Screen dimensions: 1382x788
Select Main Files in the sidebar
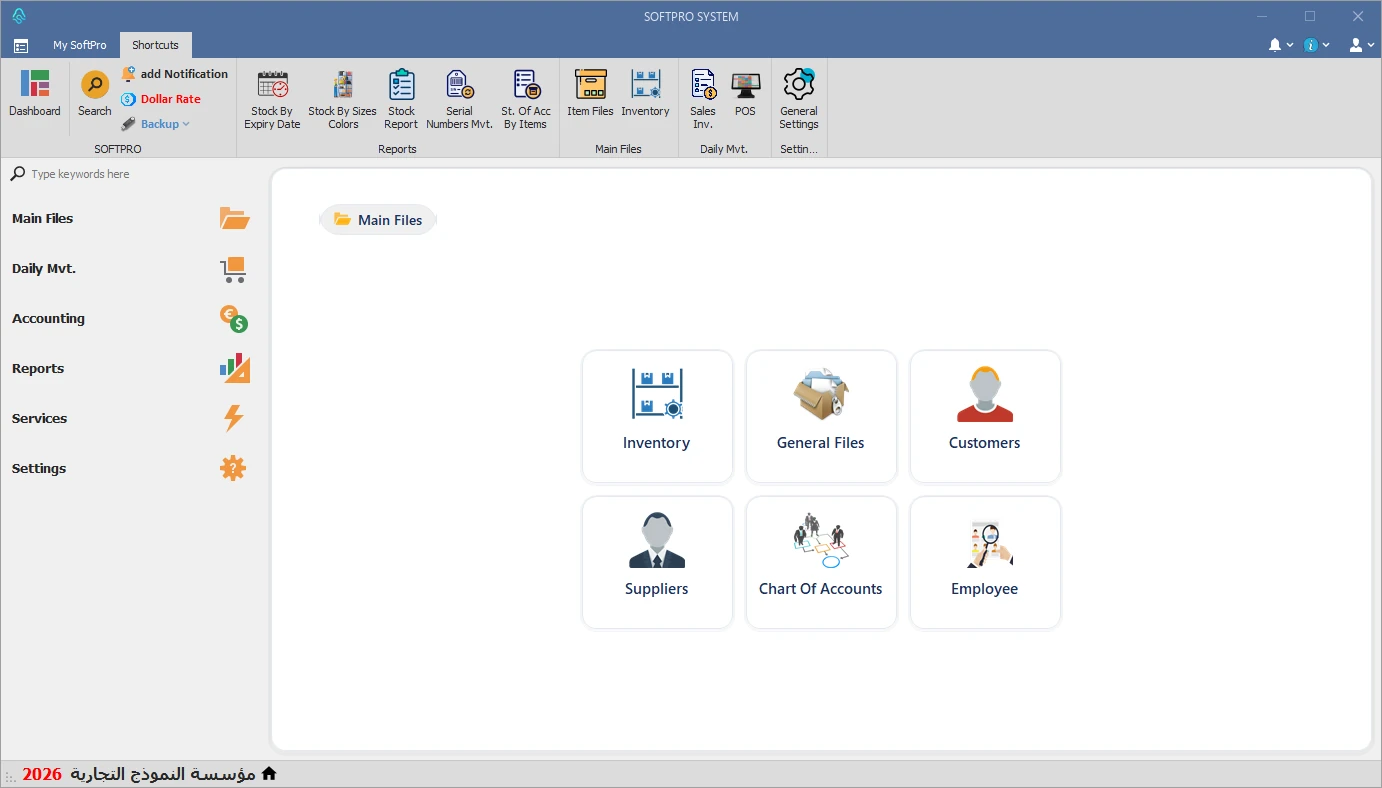click(130, 218)
